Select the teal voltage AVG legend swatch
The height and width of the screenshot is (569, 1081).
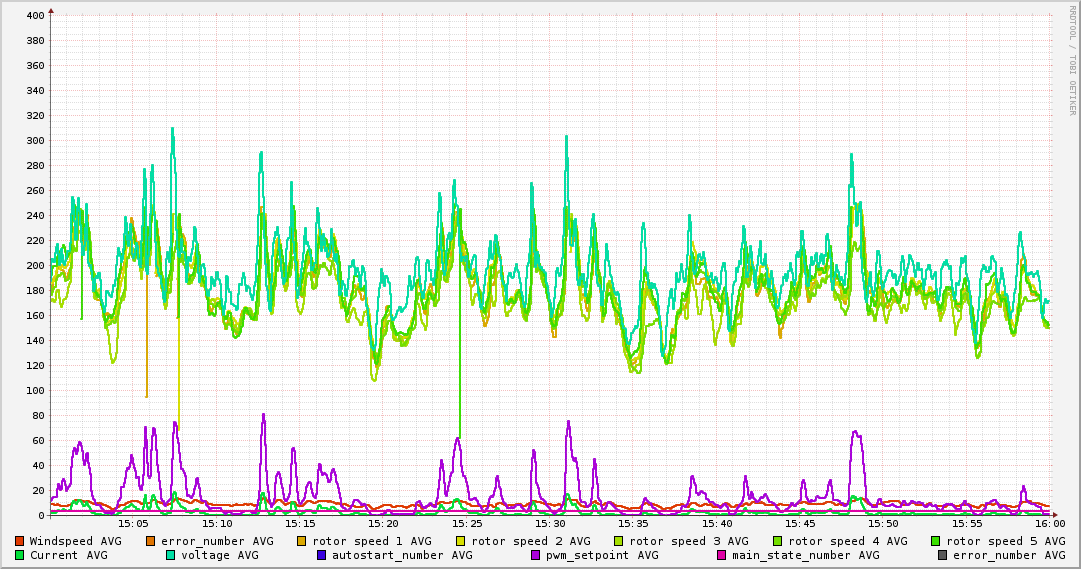point(171,555)
